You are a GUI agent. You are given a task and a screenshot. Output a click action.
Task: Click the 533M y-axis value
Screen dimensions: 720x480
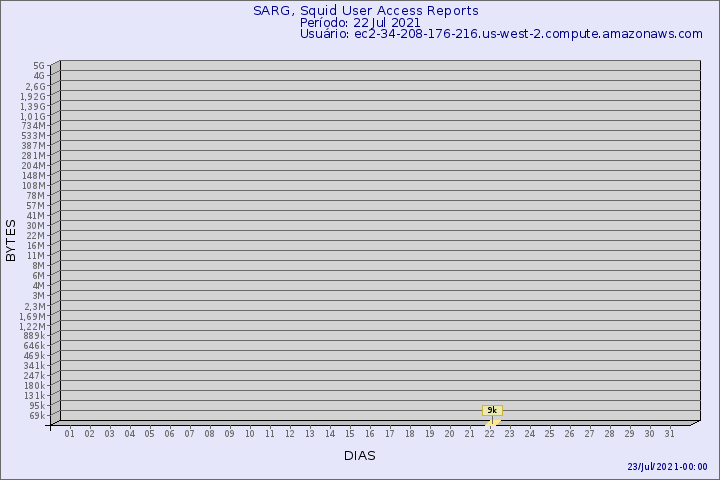[34, 136]
